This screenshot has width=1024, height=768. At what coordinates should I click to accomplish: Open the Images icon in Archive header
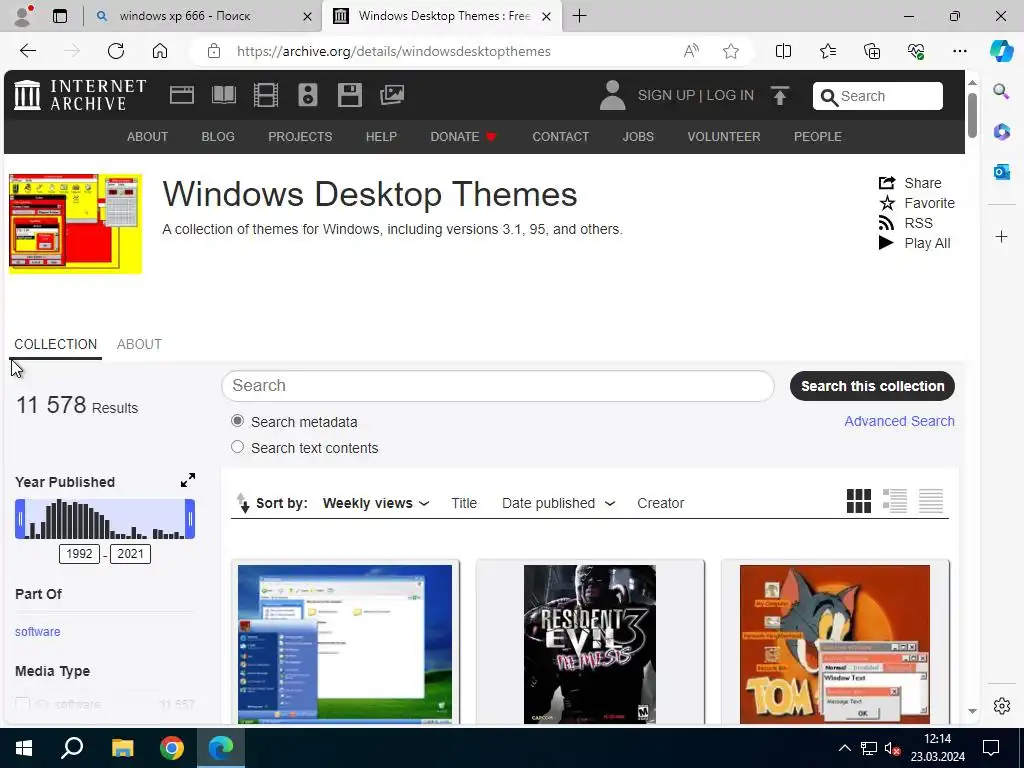click(392, 95)
